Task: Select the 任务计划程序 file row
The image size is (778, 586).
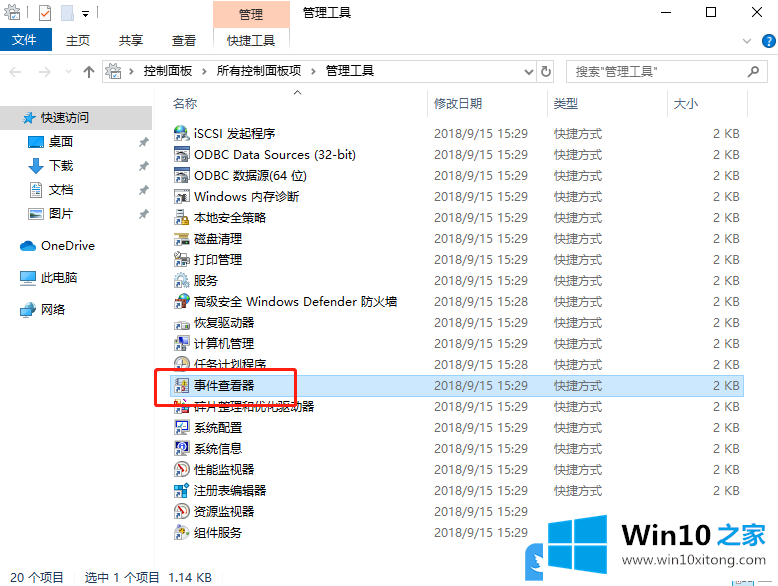Action: point(456,364)
